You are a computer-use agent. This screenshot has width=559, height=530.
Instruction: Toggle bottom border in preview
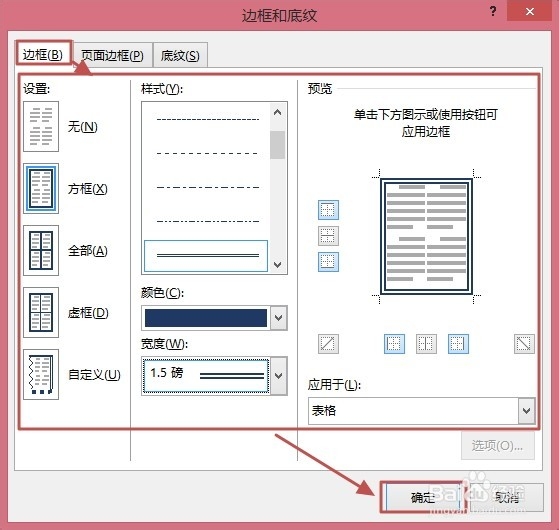[328, 262]
